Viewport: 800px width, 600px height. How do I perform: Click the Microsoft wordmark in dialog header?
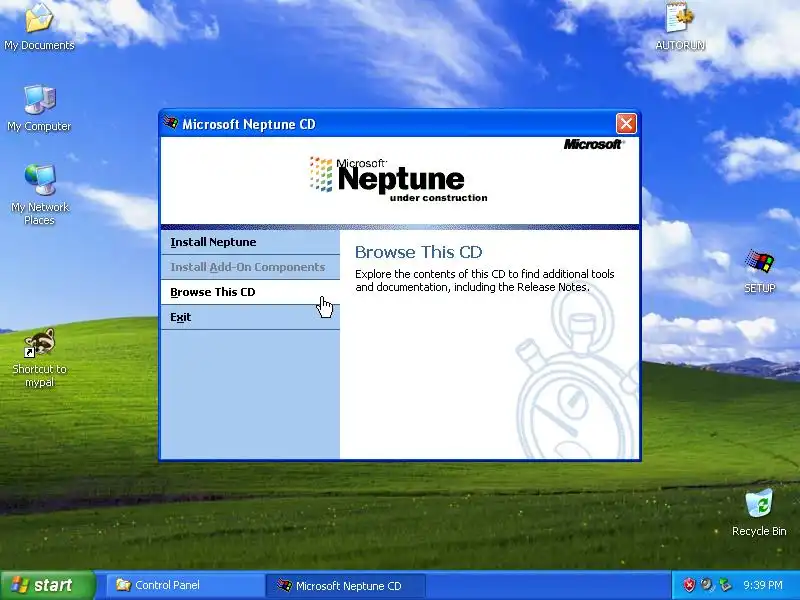click(x=593, y=144)
